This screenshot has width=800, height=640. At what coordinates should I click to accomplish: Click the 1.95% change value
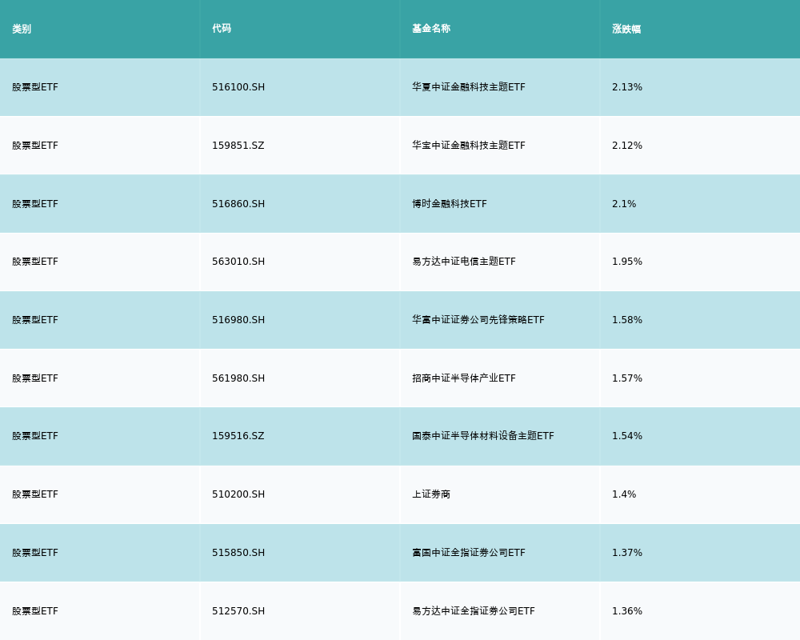(x=627, y=261)
